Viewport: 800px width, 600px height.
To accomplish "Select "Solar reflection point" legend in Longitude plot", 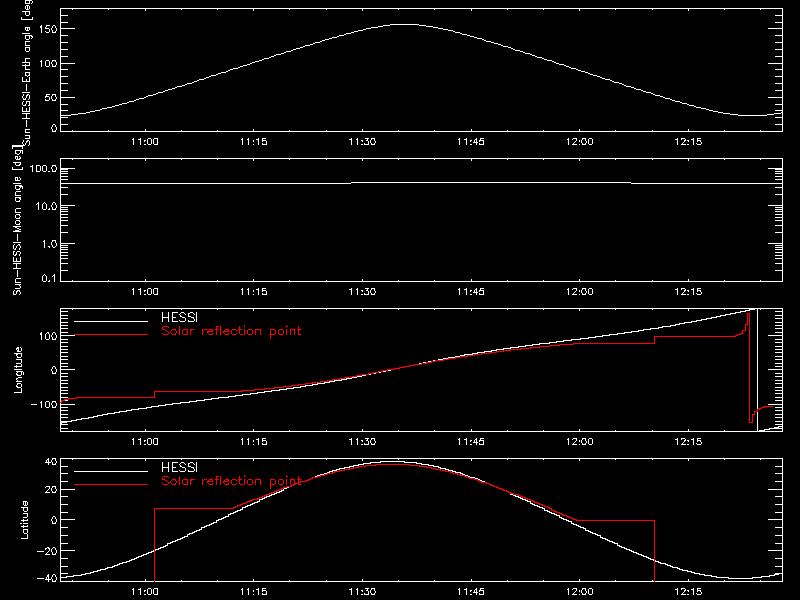I will (x=231, y=331).
